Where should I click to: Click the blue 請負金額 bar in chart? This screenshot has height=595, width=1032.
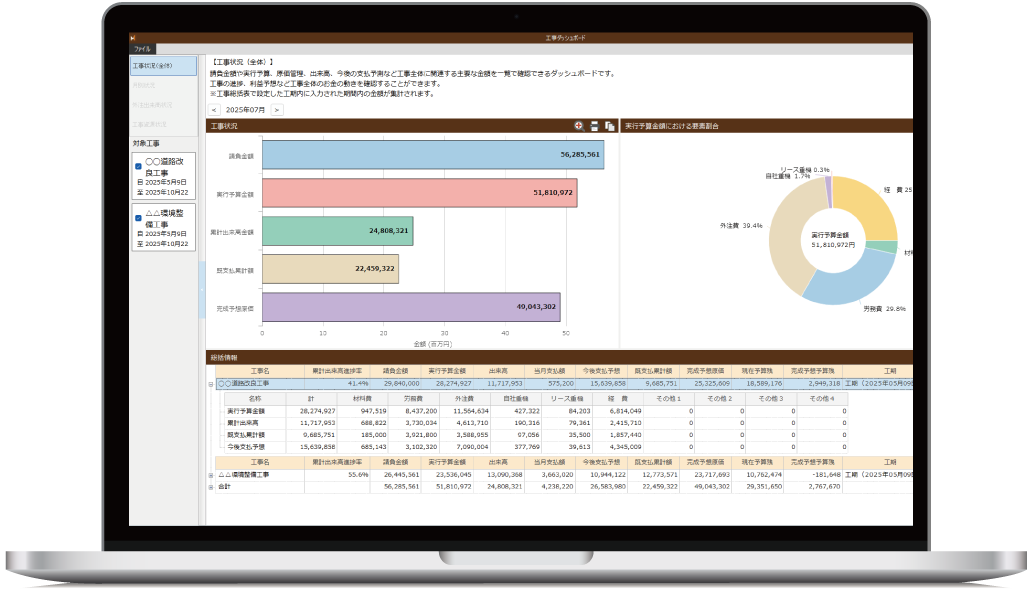(432, 155)
